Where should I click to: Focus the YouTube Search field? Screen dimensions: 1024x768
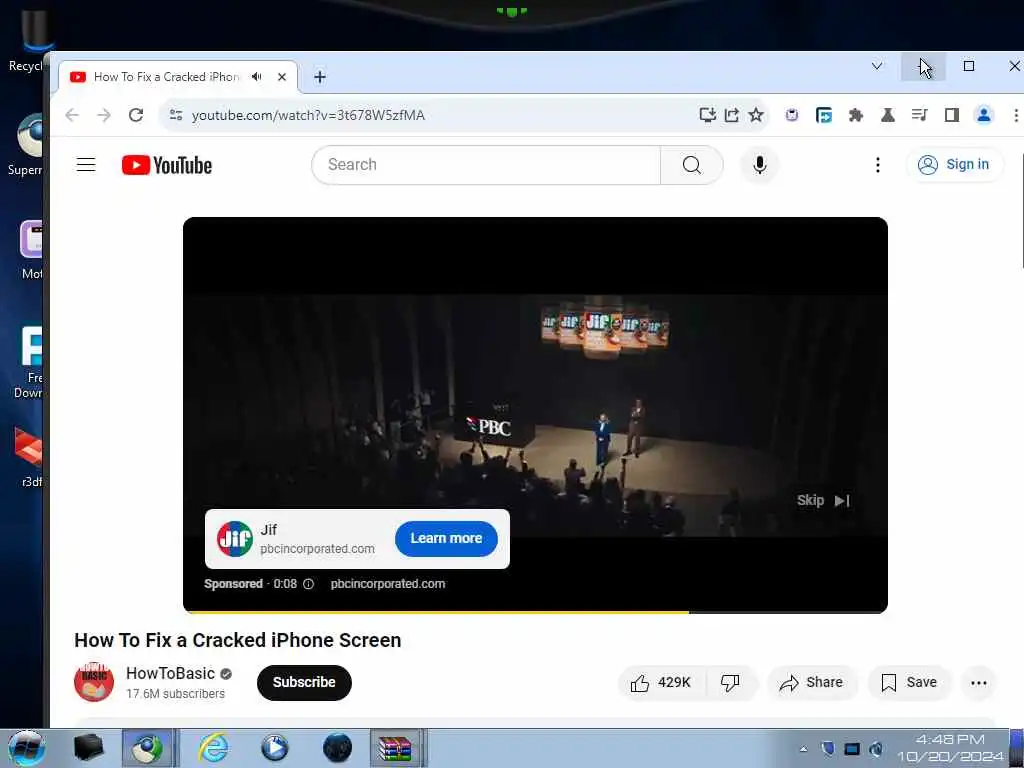point(487,165)
